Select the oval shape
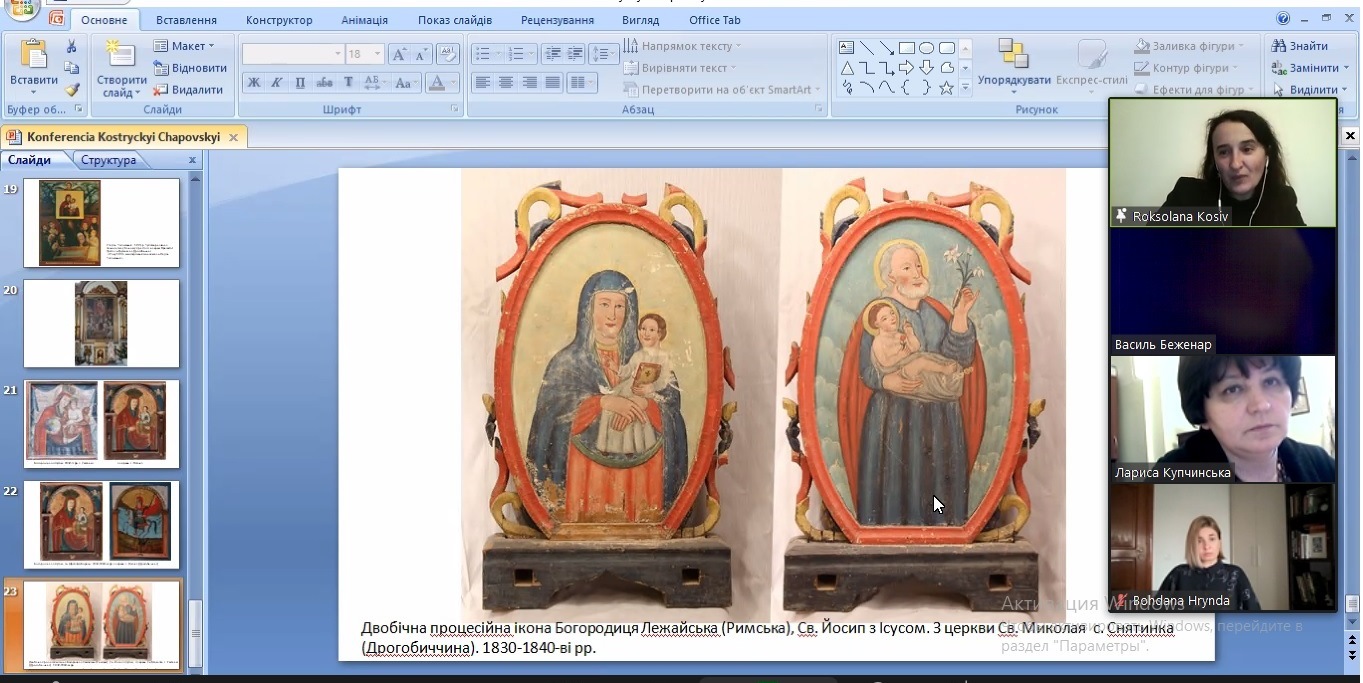 tap(926, 47)
